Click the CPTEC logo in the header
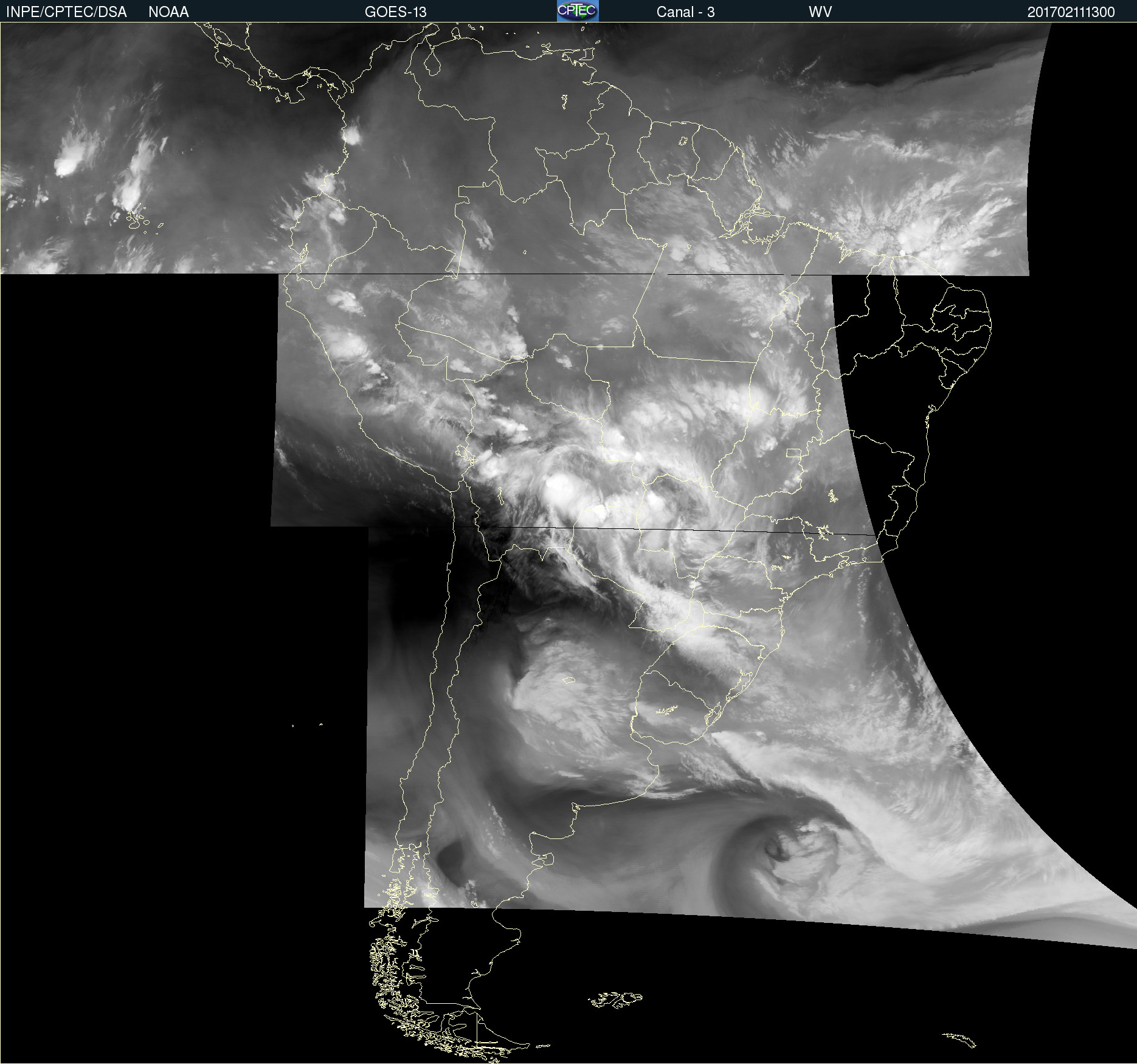Screen dimensions: 1137x1064 click(x=577, y=11)
